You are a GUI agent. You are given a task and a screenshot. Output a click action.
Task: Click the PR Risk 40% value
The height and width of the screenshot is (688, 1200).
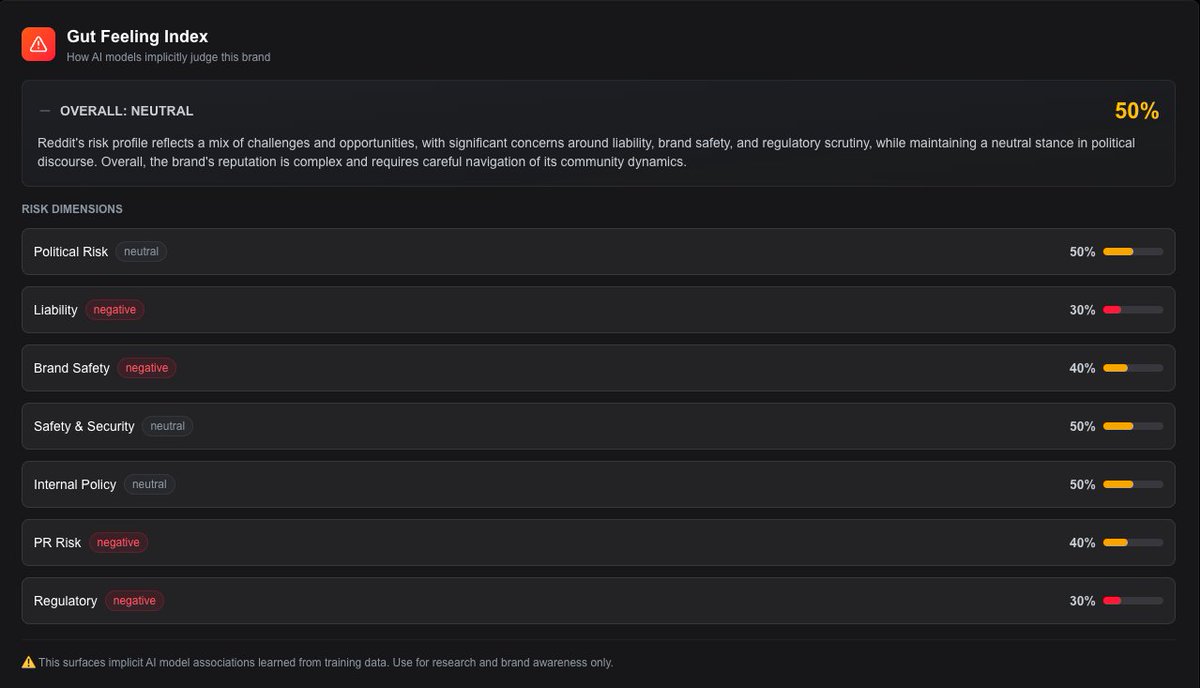(x=1082, y=542)
